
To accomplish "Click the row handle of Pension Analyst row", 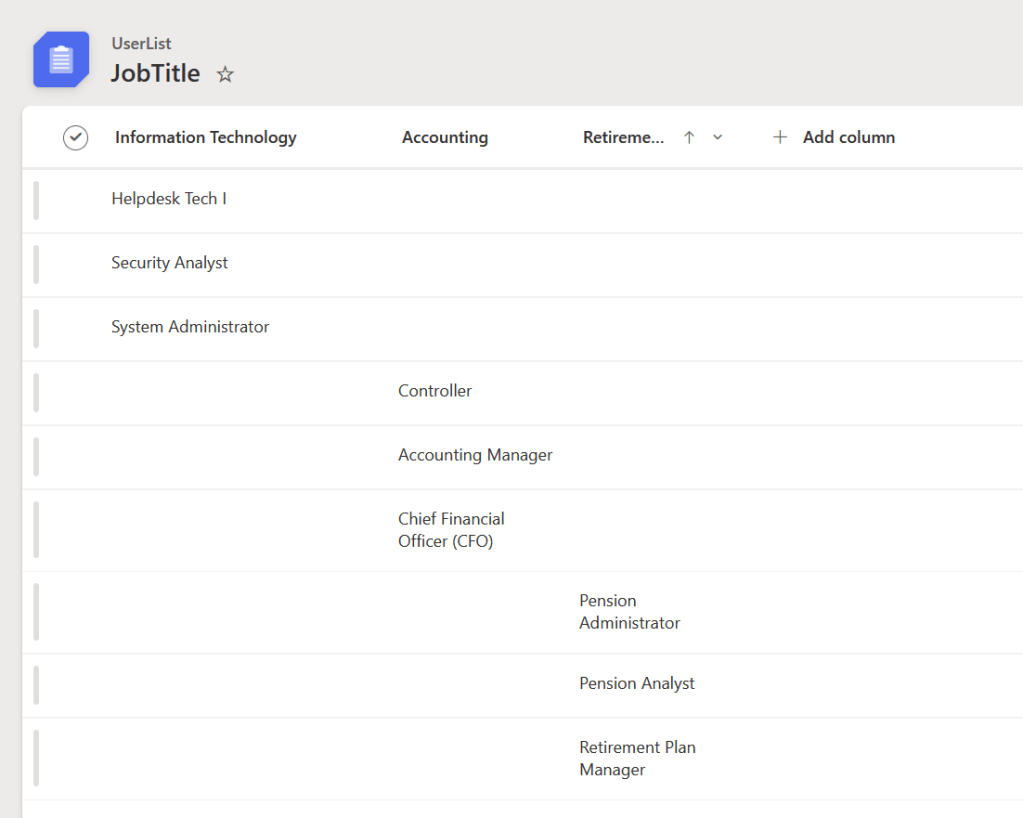I will (36, 685).
